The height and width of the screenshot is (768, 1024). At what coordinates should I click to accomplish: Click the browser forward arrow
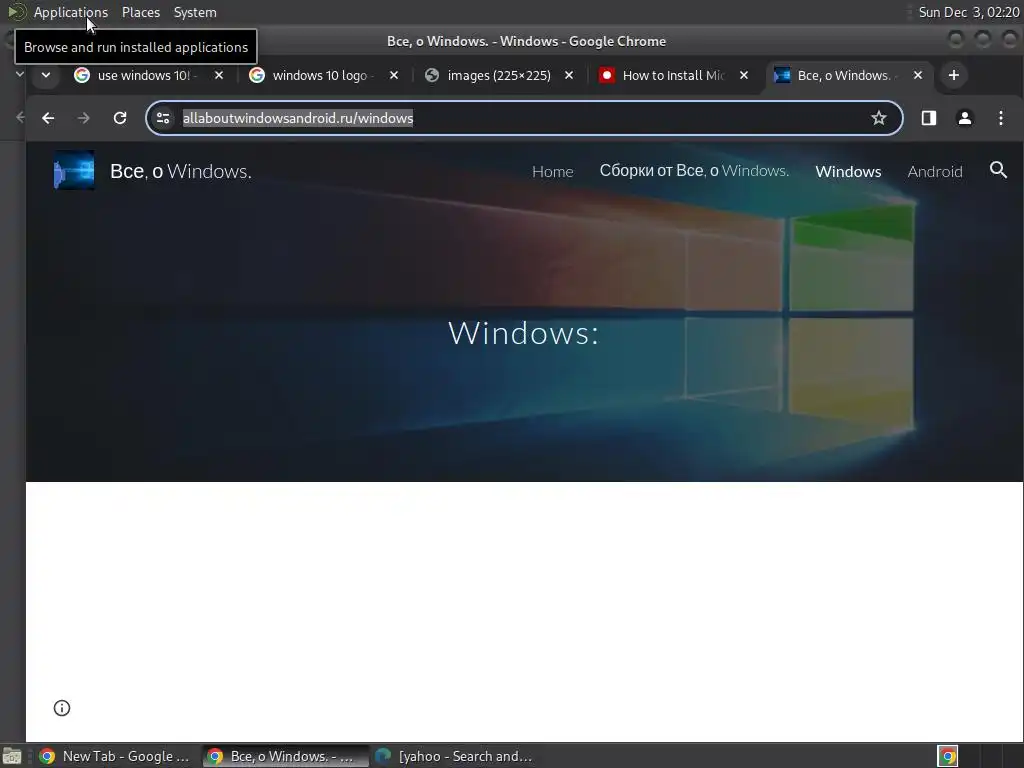tap(84, 118)
